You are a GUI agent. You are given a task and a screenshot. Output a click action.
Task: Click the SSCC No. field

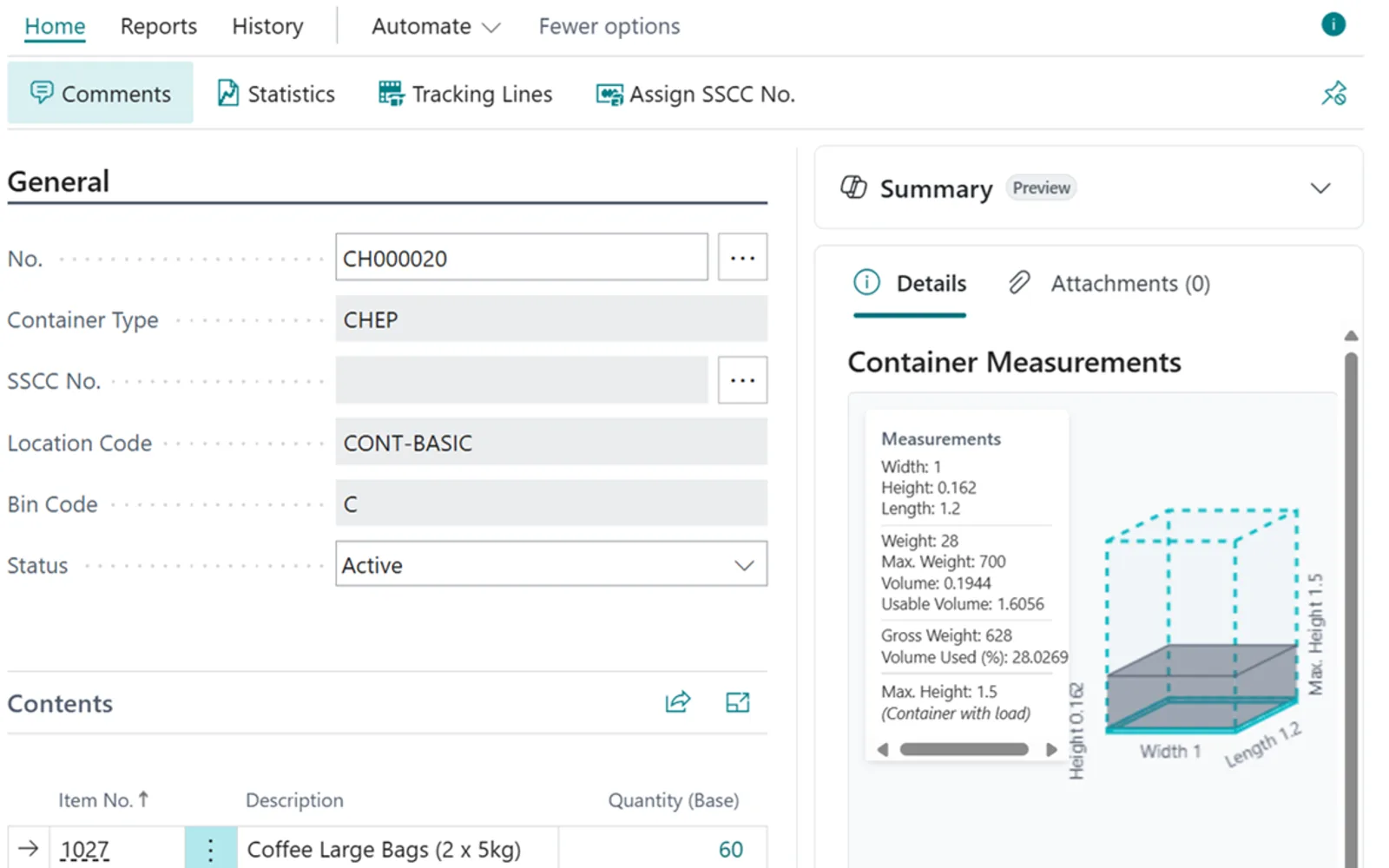[522, 379]
